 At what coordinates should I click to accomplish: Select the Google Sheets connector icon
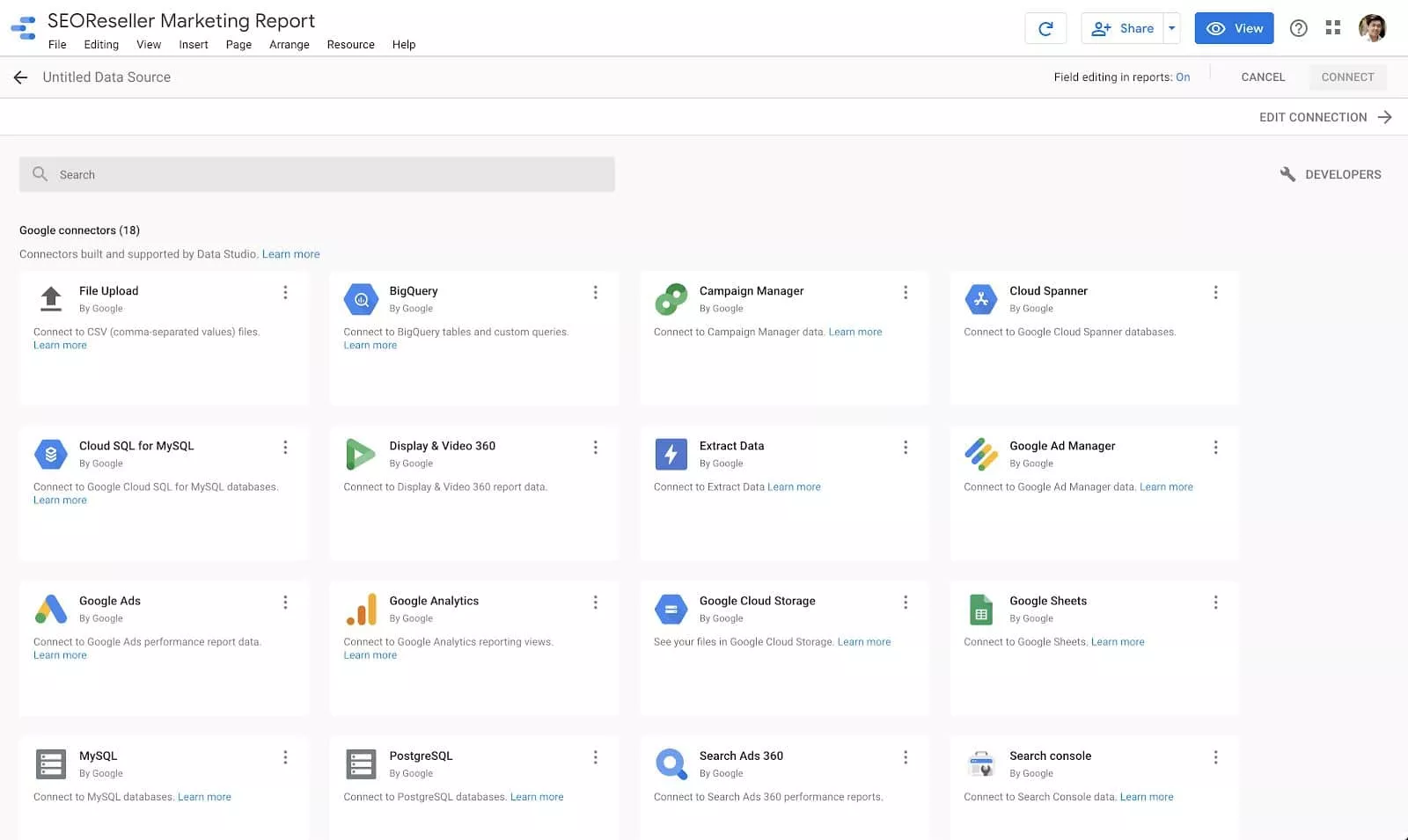(981, 608)
